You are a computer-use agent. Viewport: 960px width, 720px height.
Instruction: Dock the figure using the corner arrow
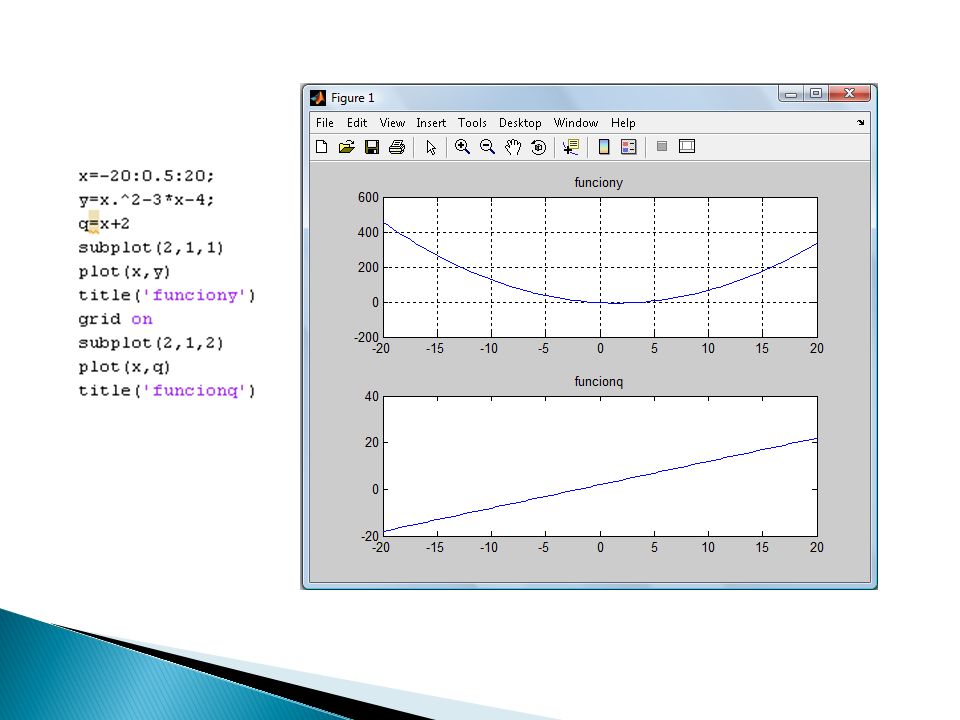coord(860,122)
